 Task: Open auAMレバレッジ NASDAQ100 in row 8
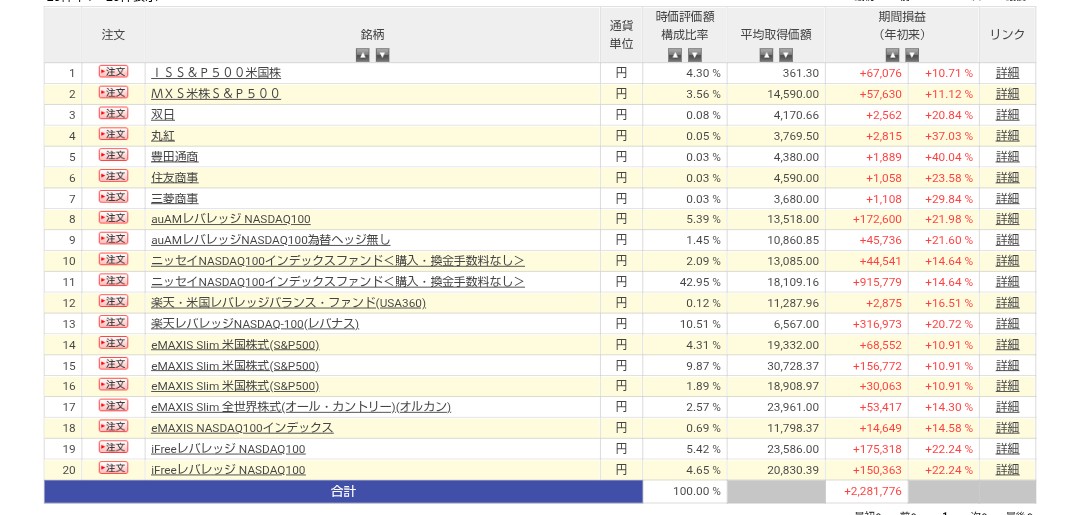click(x=231, y=219)
